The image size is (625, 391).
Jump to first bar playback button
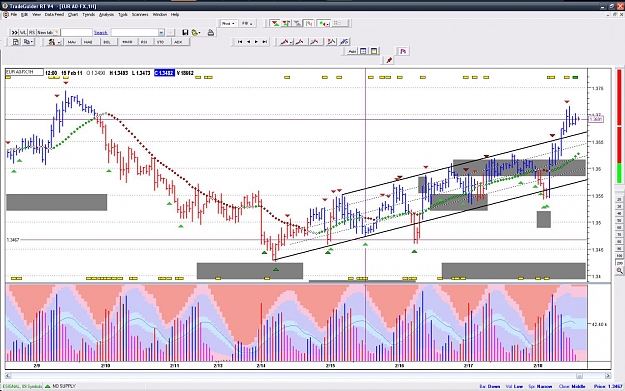pos(240,42)
